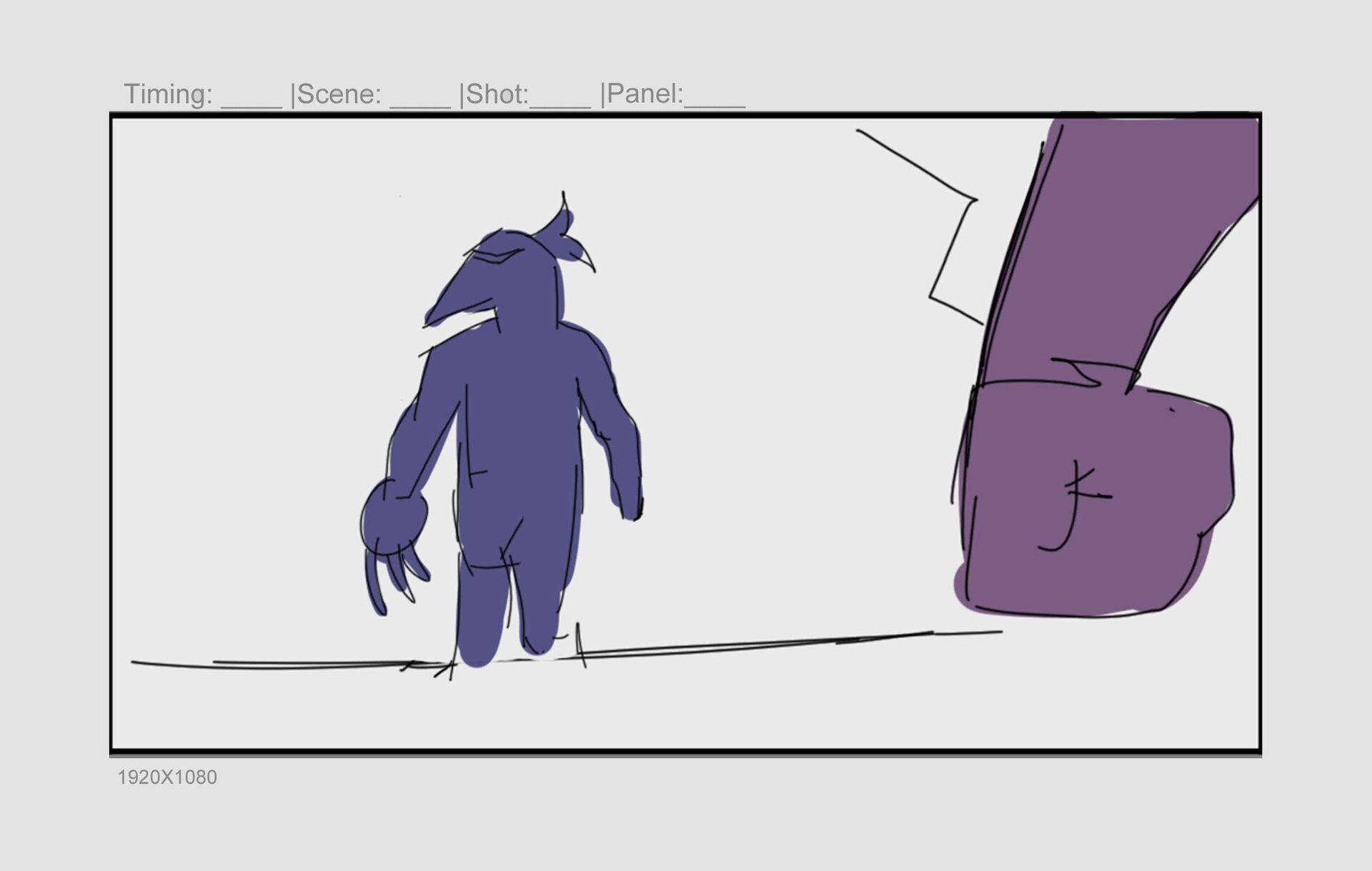Click the Timing label text
The height and width of the screenshot is (871, 1372).
tap(168, 94)
